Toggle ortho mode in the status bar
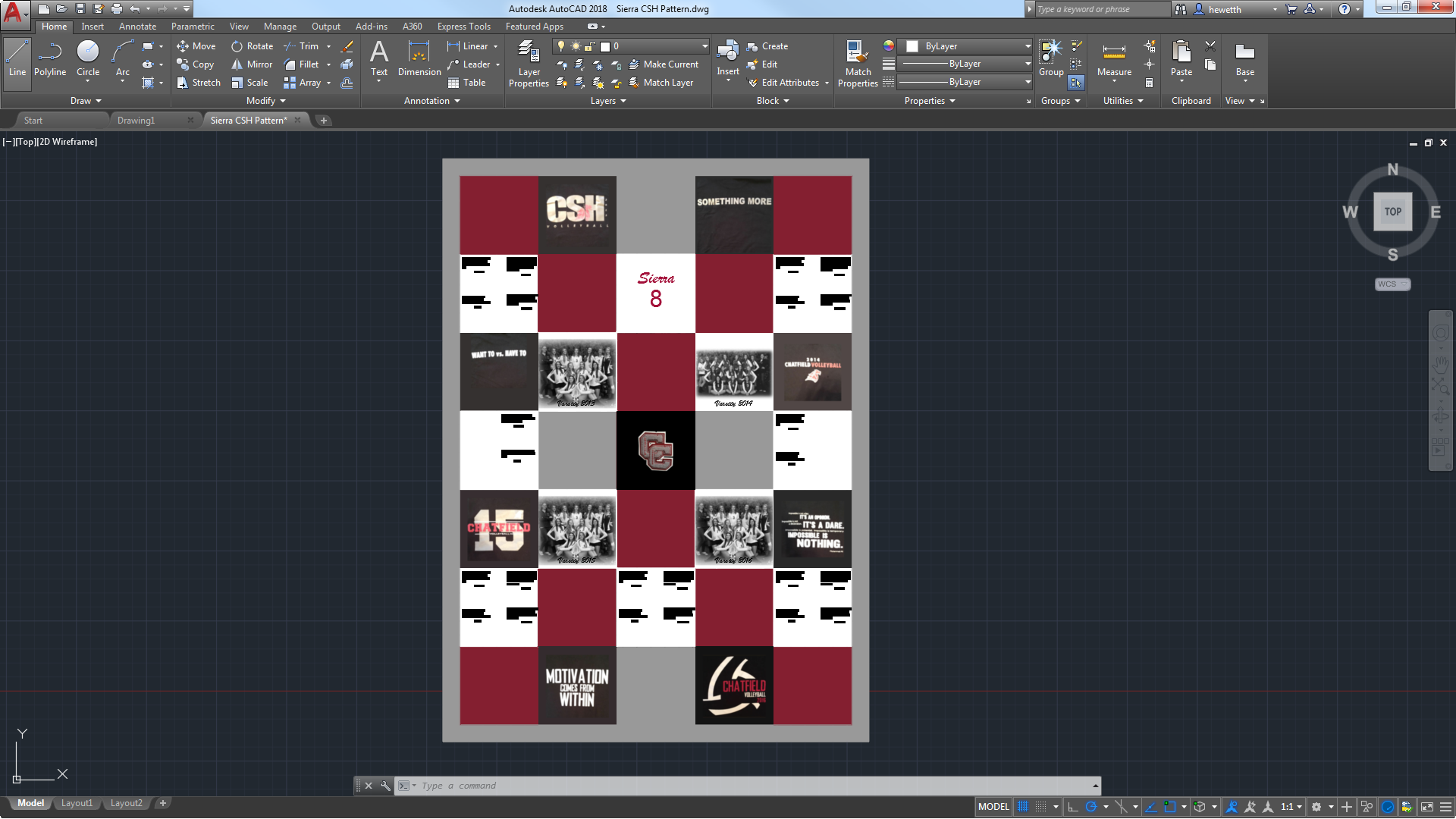Image resolution: width=1456 pixels, height=819 pixels. tap(1075, 807)
